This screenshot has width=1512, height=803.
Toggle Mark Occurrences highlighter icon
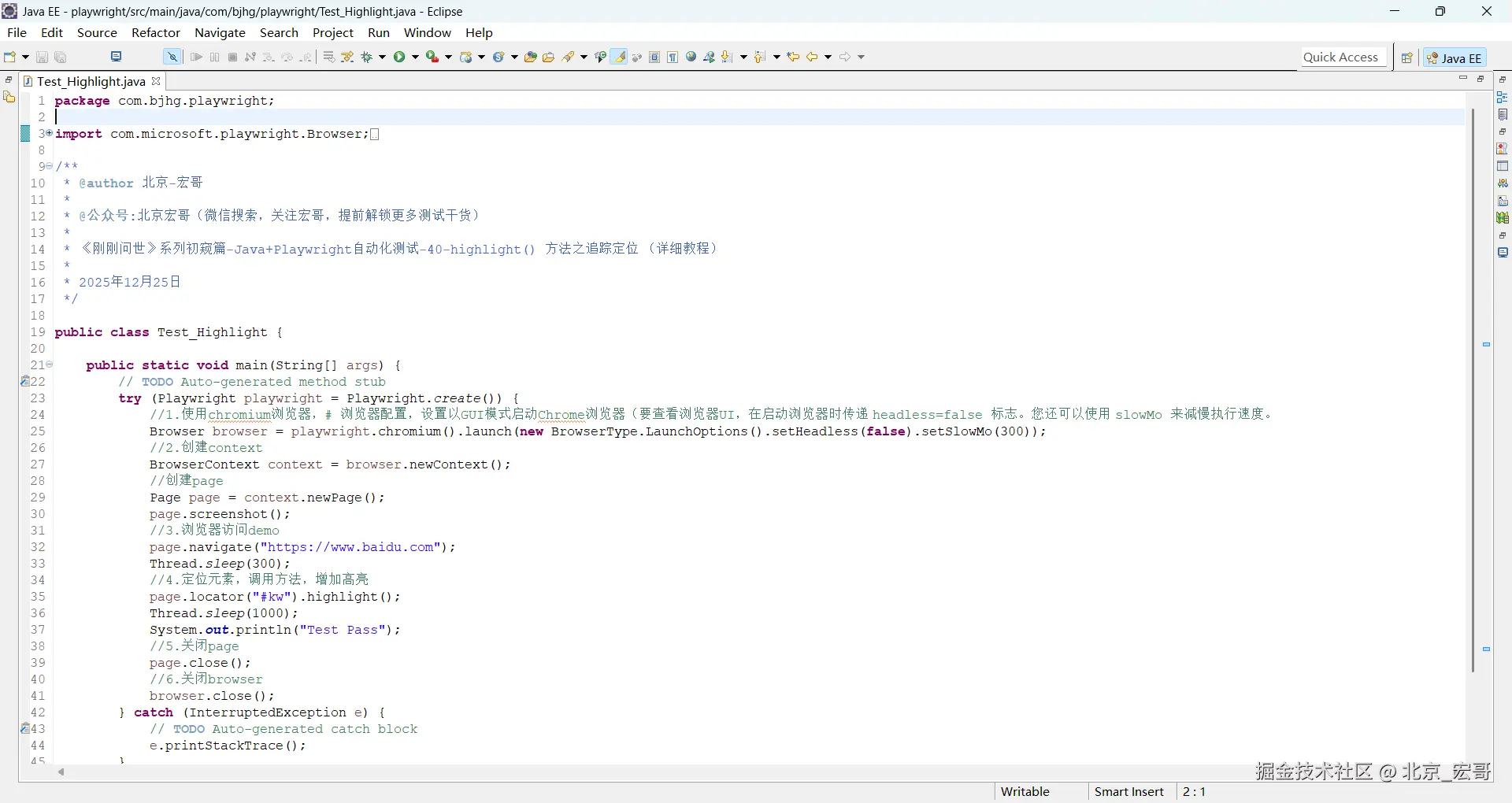coord(620,57)
